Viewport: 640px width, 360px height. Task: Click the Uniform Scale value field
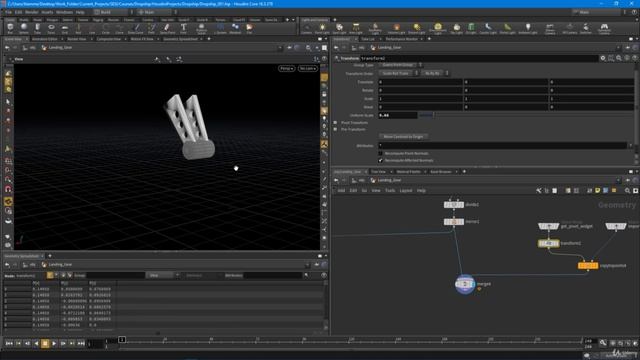(398, 116)
